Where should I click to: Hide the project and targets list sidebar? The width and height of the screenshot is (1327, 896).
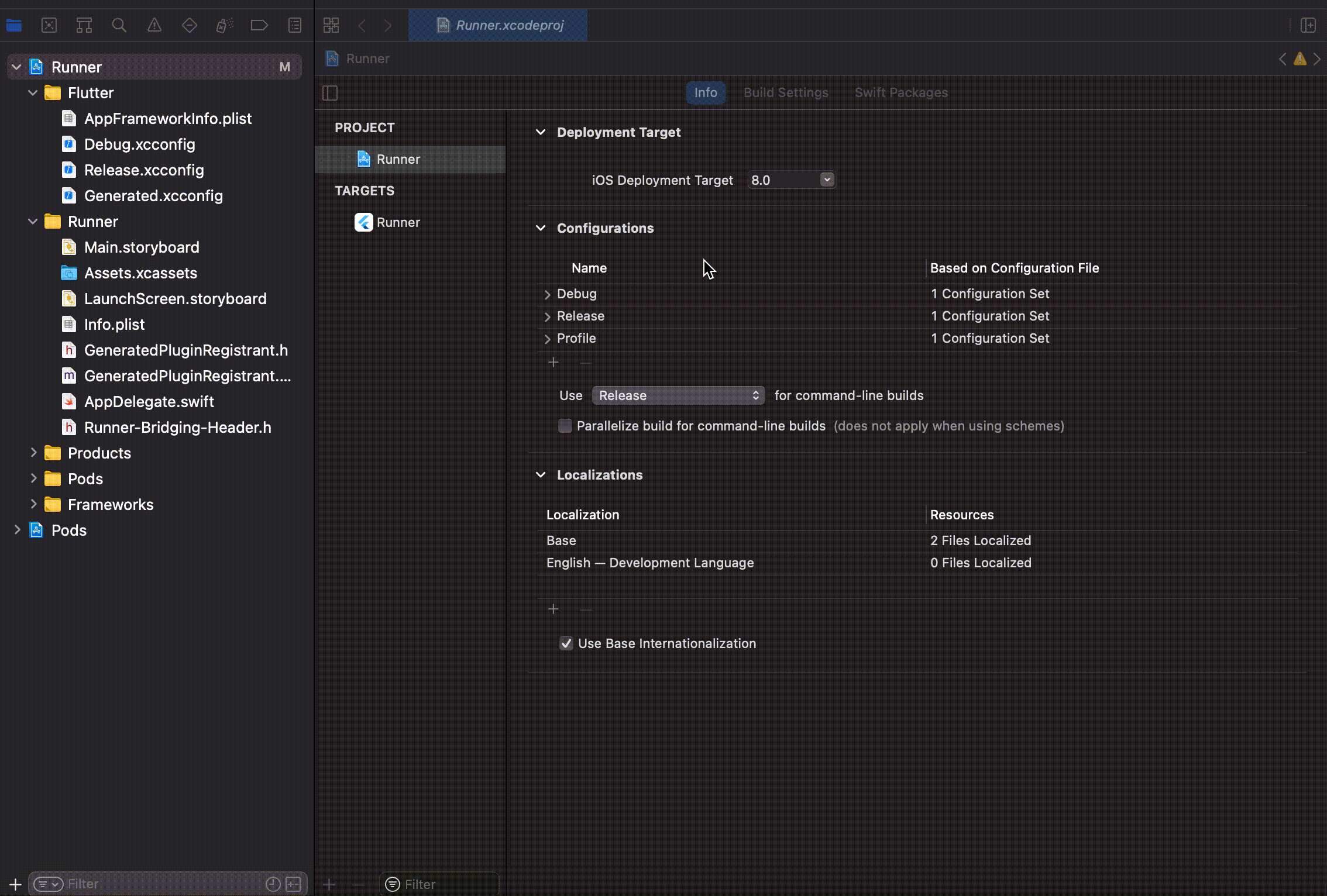pyautogui.click(x=330, y=93)
